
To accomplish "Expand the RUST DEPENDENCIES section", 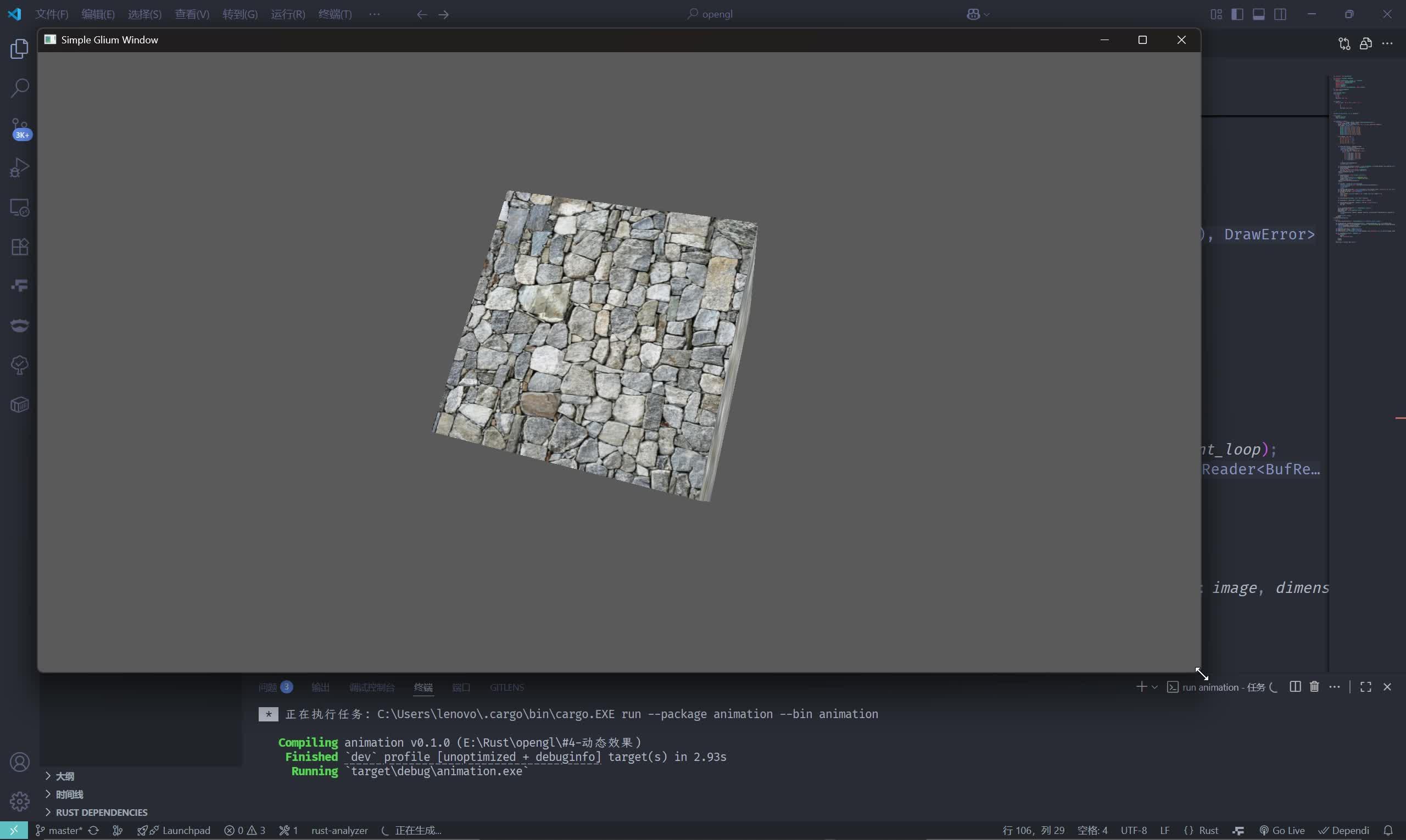I will [101, 812].
